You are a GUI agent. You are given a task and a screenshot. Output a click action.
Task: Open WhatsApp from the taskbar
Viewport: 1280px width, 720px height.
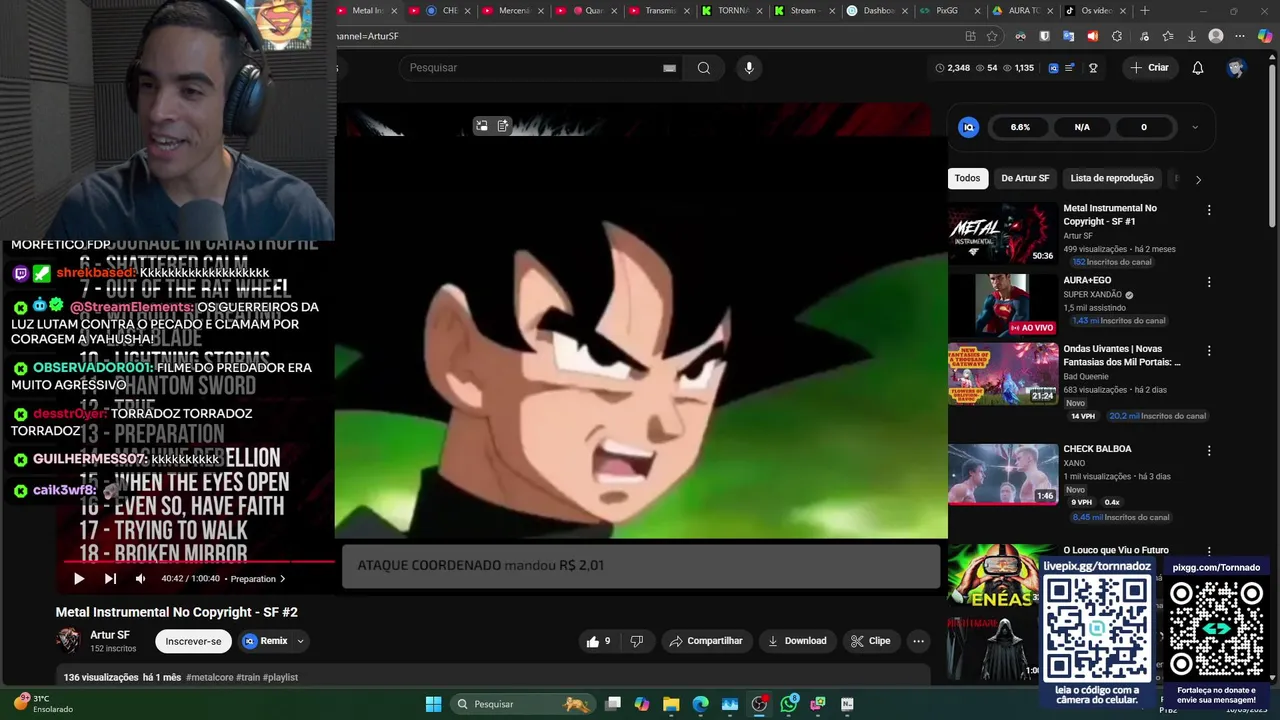pyautogui.click(x=789, y=704)
